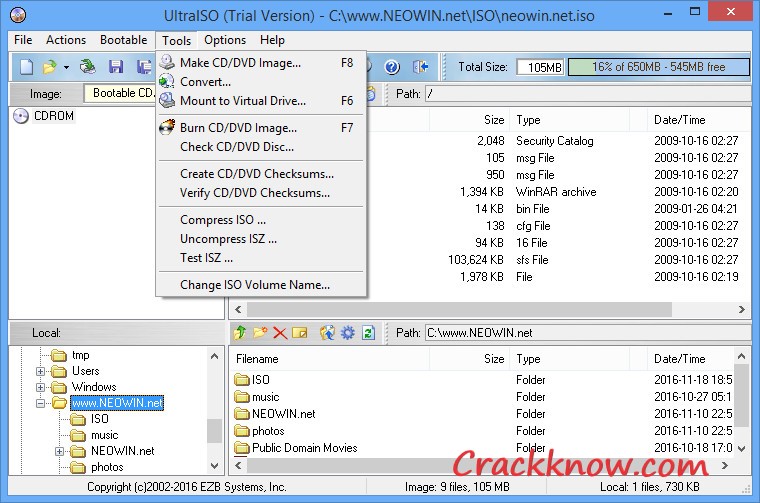
Task: Expand the NEOWIN.net subfolder tree node
Action: [x=59, y=452]
